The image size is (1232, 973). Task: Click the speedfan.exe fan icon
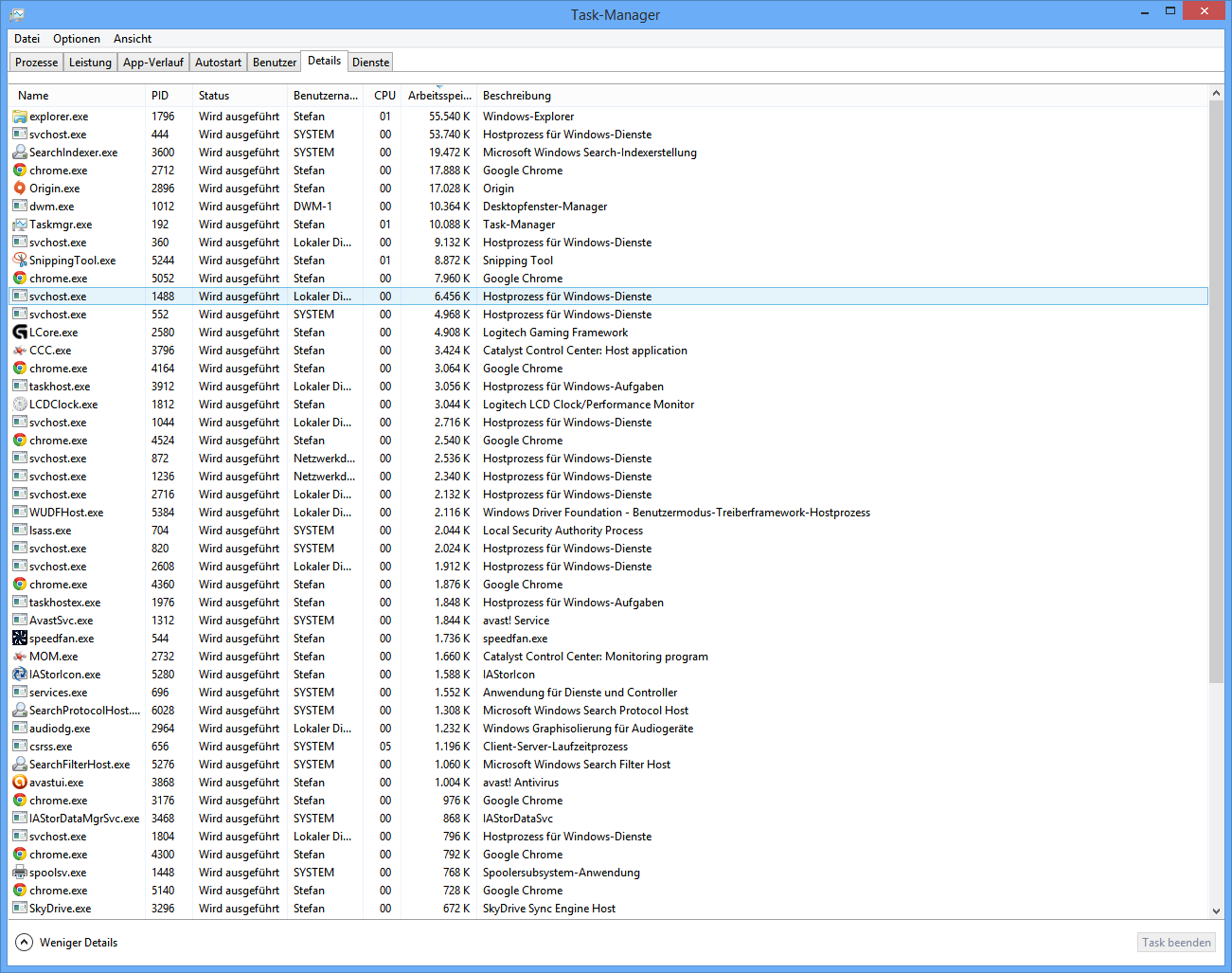click(x=20, y=639)
